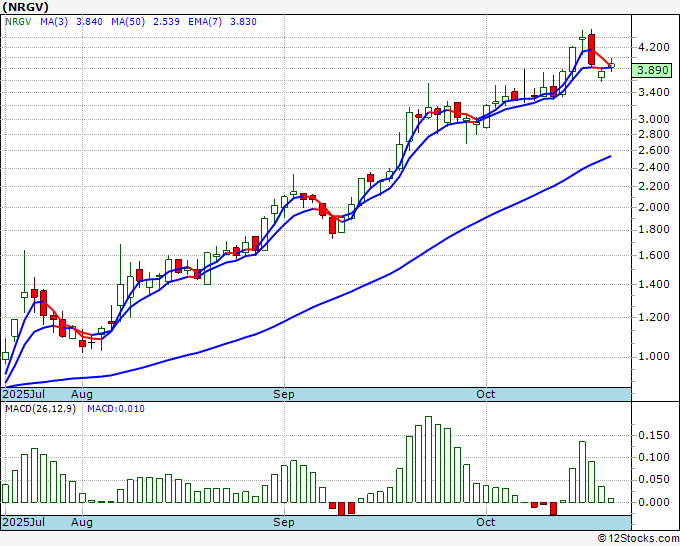Click the tallest MACD histogram bar

[x=428, y=459]
